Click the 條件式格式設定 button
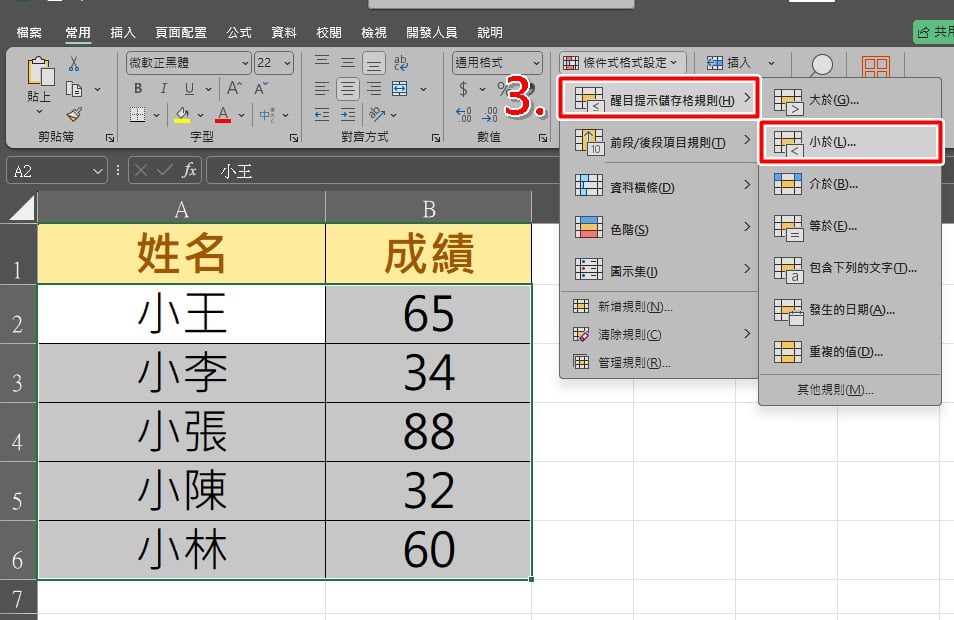The height and width of the screenshot is (620, 954). [622, 63]
